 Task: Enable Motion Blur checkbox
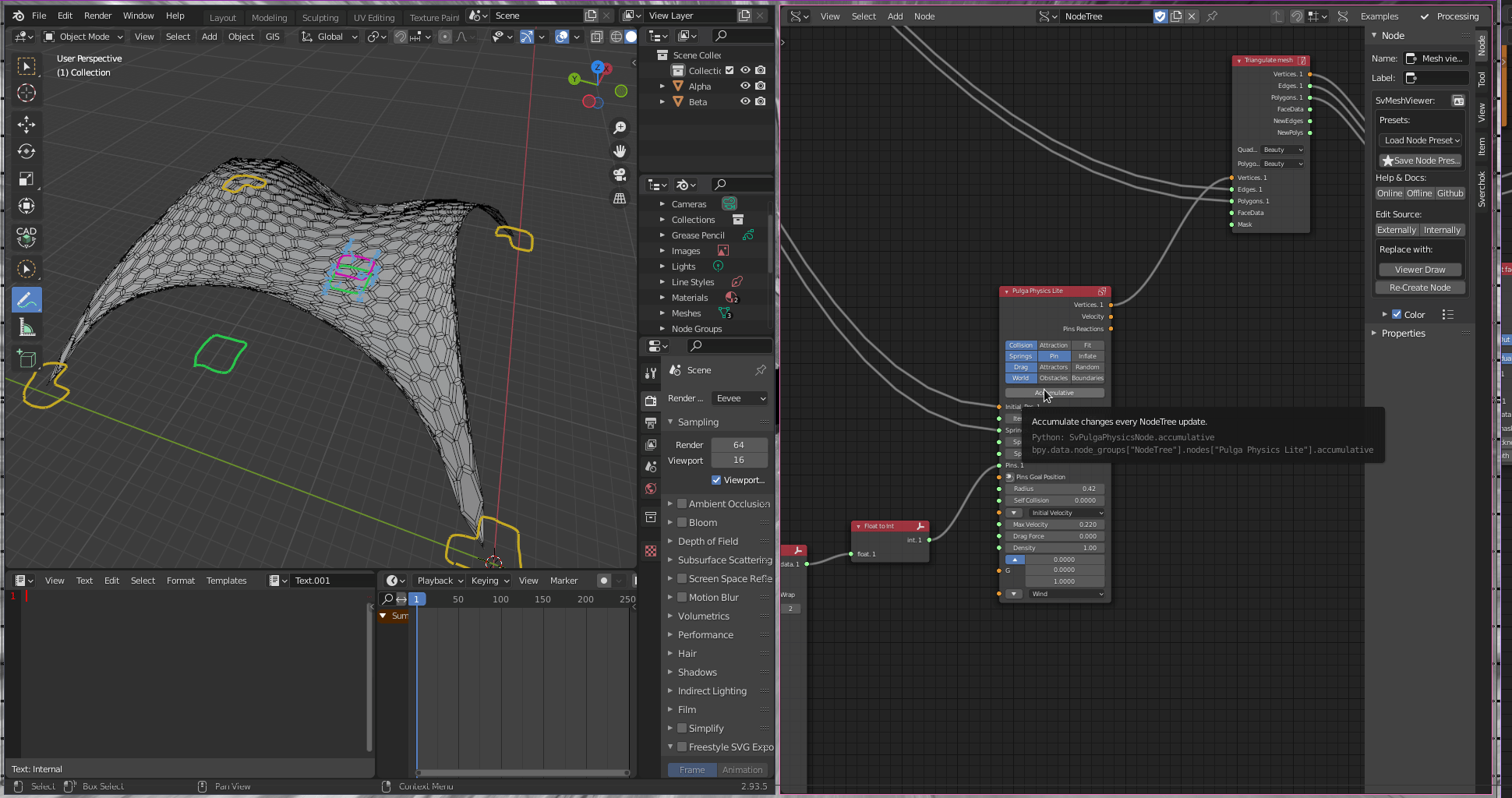click(x=682, y=598)
